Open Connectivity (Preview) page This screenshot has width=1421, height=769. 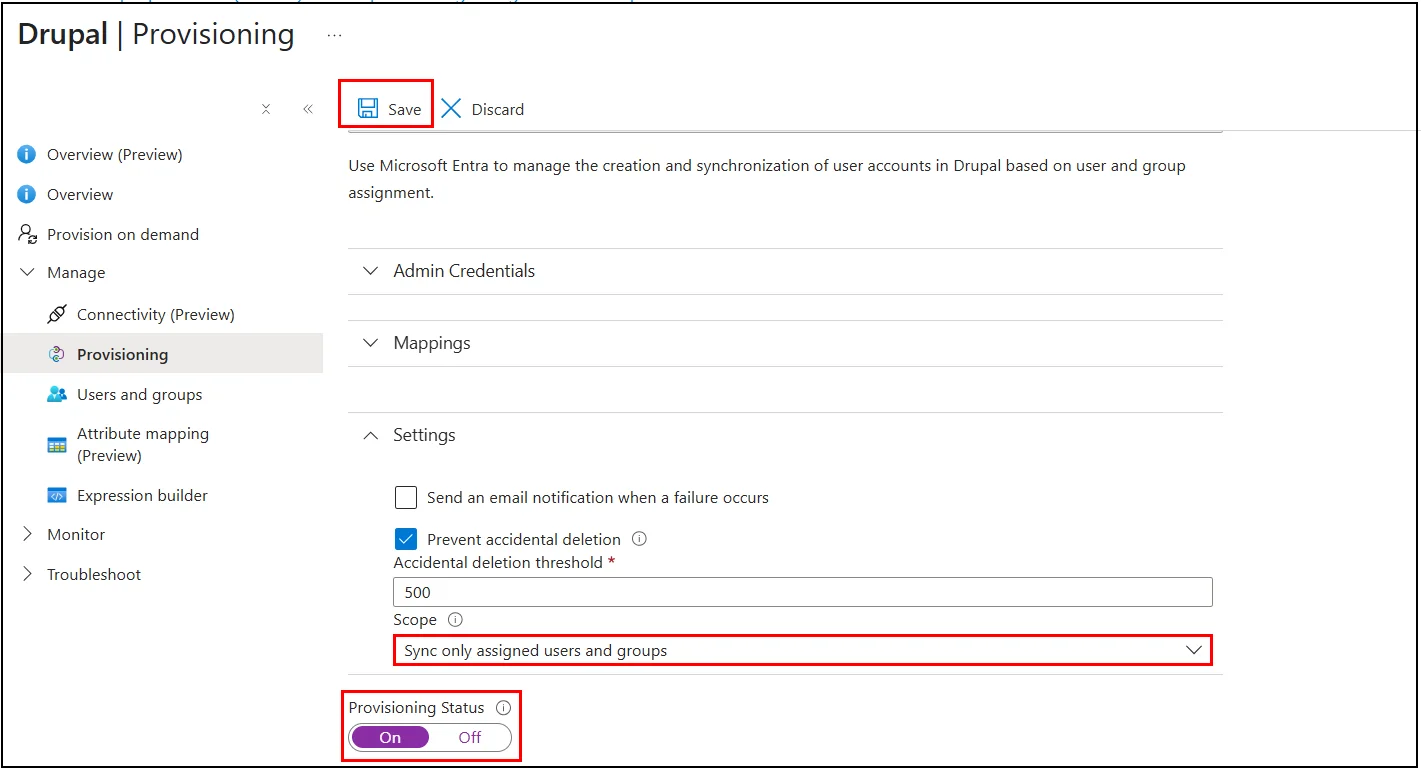[x=156, y=314]
